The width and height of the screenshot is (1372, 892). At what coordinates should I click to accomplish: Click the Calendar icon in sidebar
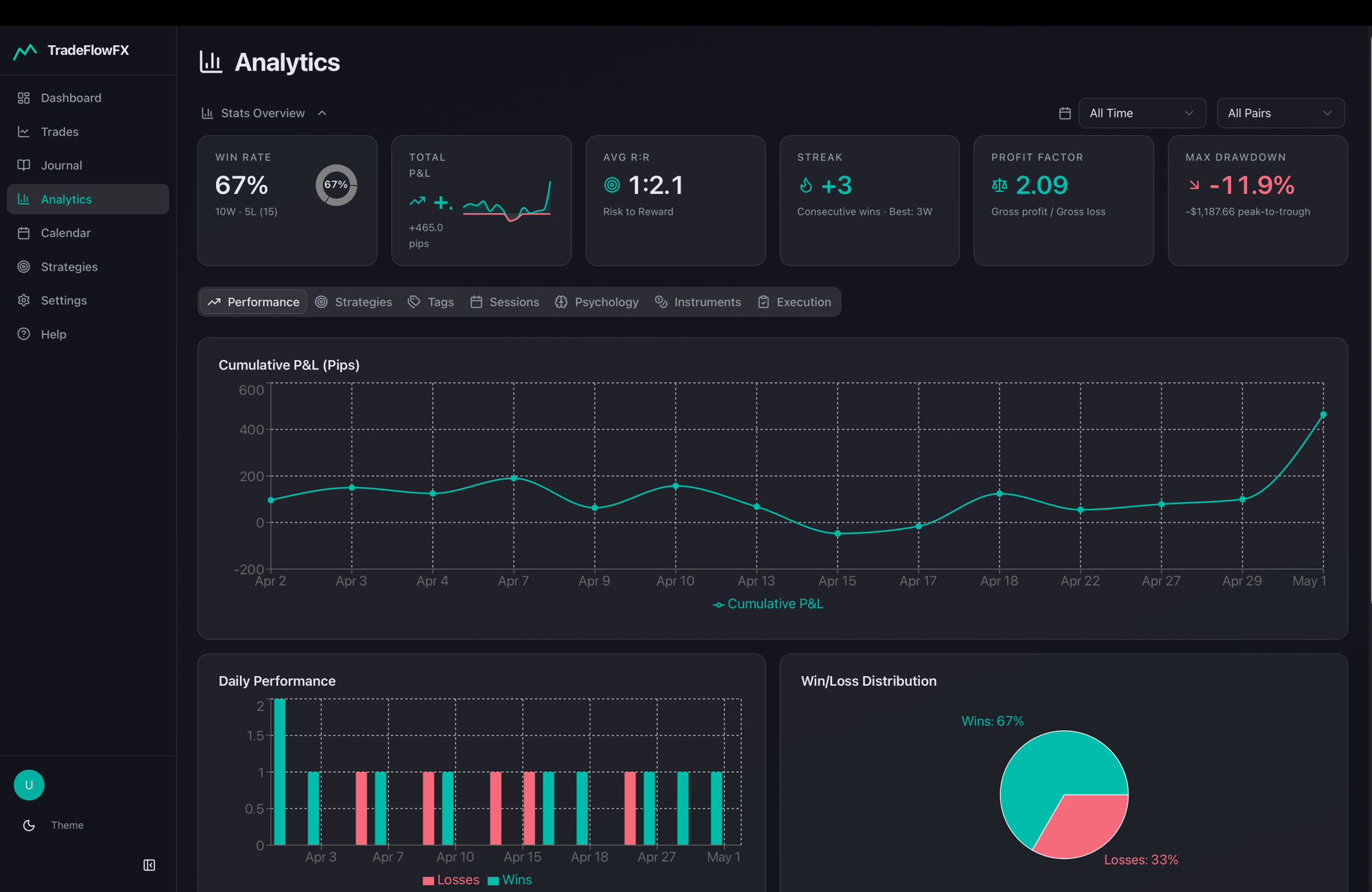coord(24,233)
